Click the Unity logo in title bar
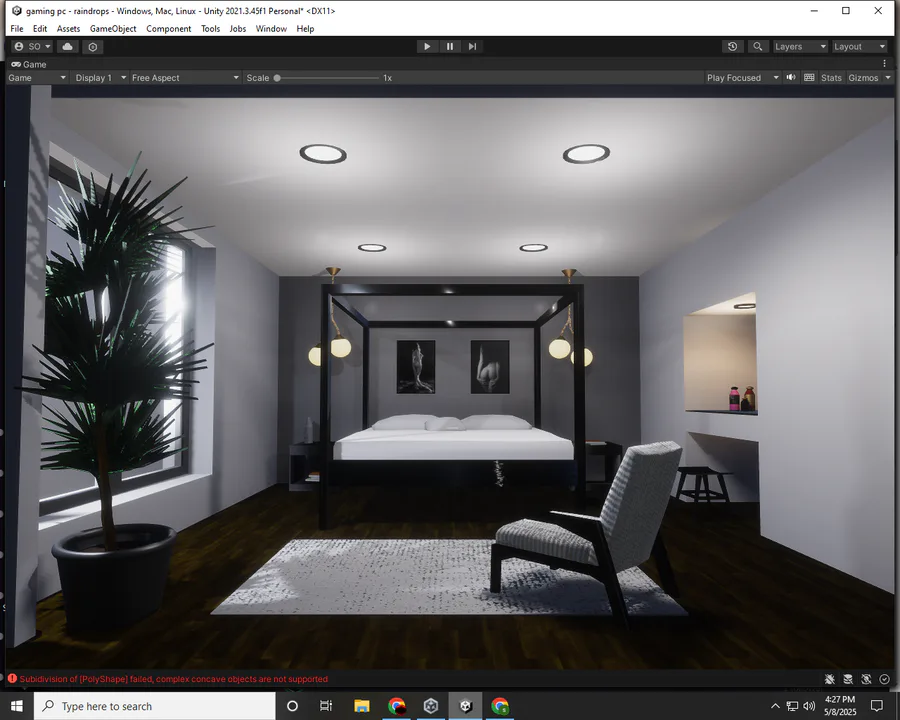This screenshot has width=900, height=720. (17, 10)
